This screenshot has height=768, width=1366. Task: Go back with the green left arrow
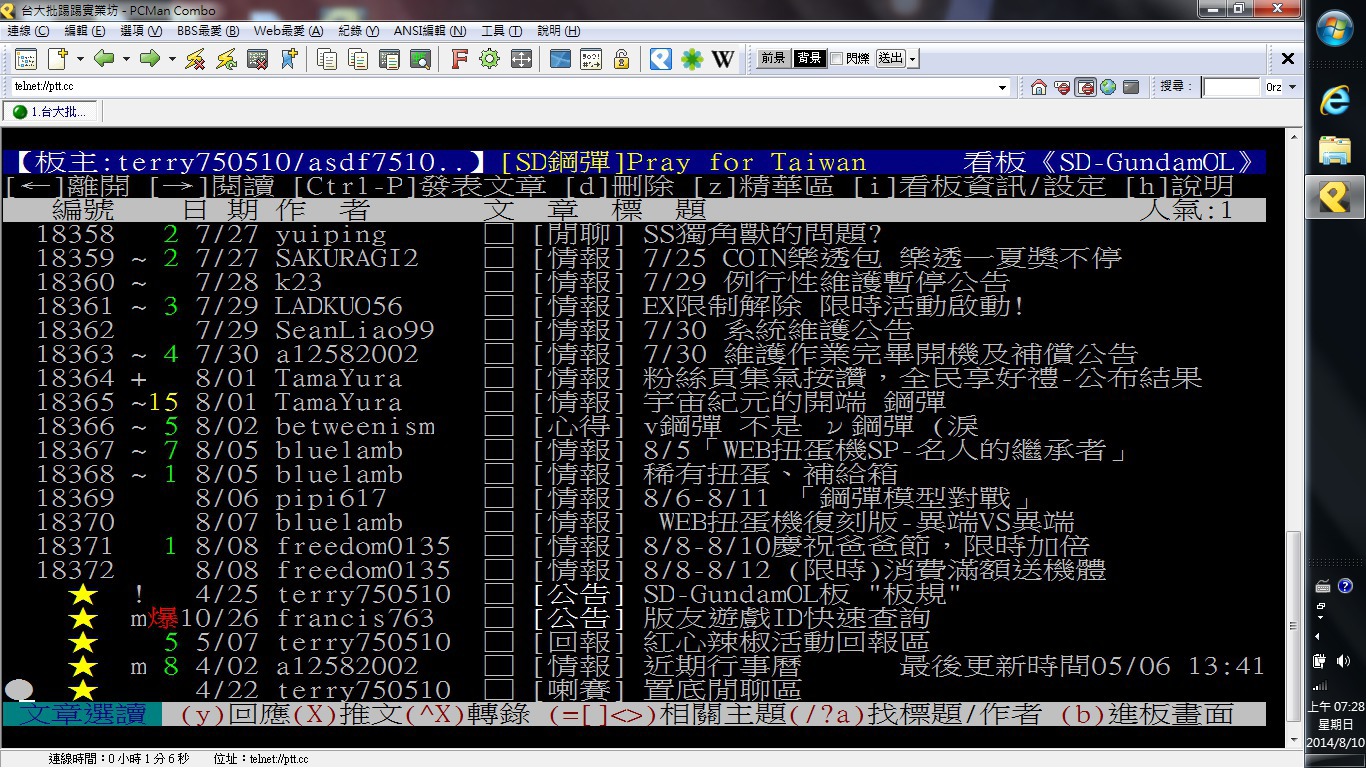click(x=103, y=59)
